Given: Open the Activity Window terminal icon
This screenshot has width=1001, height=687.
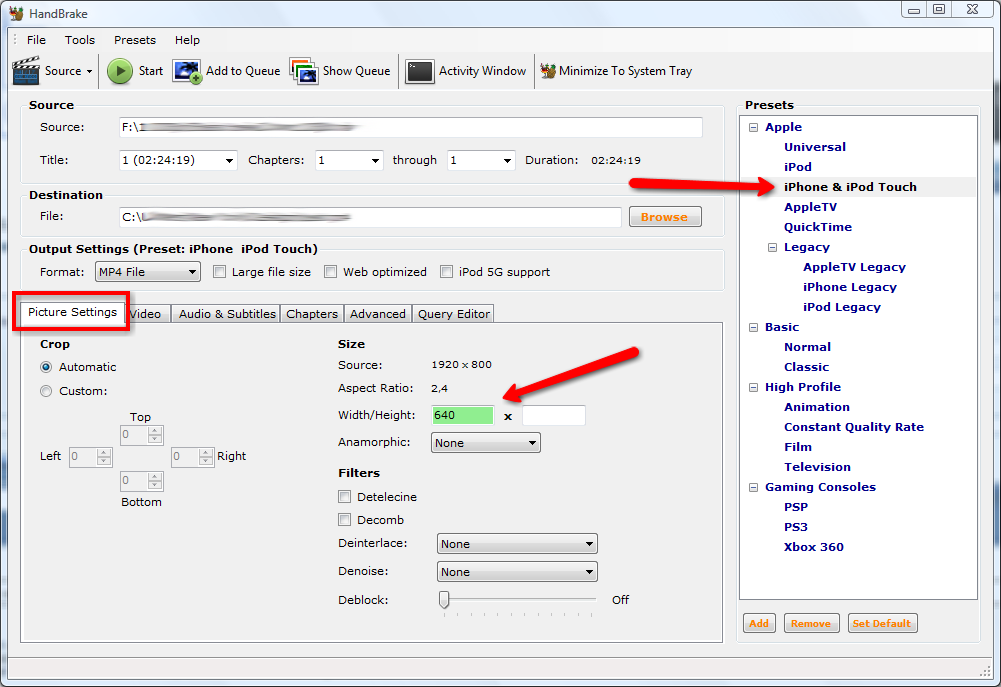Looking at the screenshot, I should tap(419, 71).
